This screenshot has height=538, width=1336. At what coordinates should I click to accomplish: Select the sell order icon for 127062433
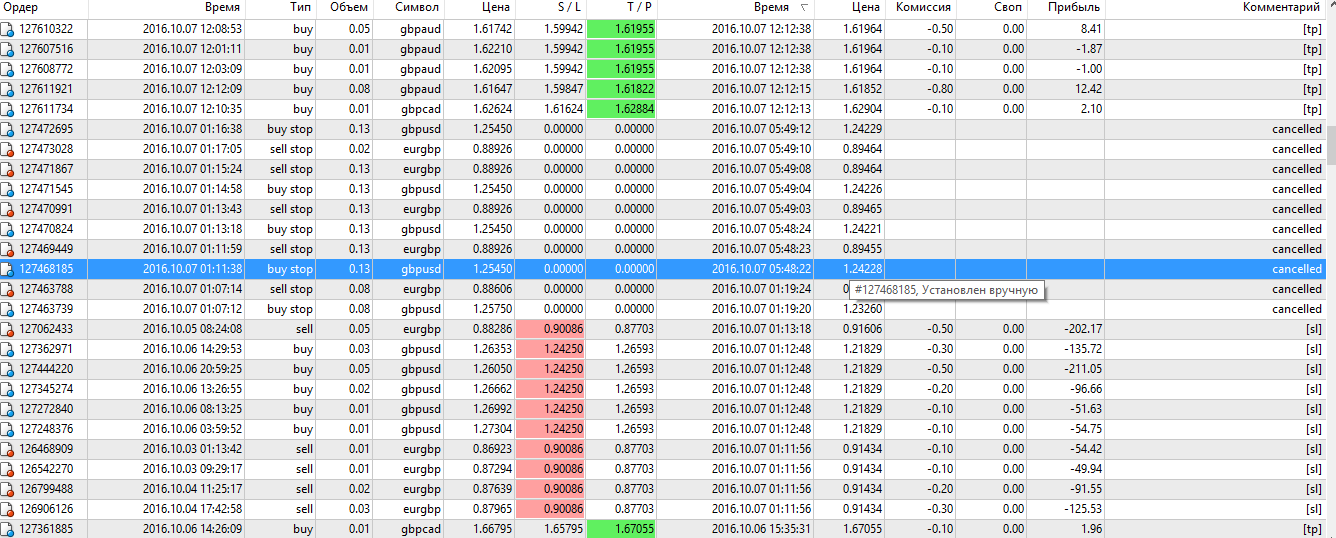(8, 329)
